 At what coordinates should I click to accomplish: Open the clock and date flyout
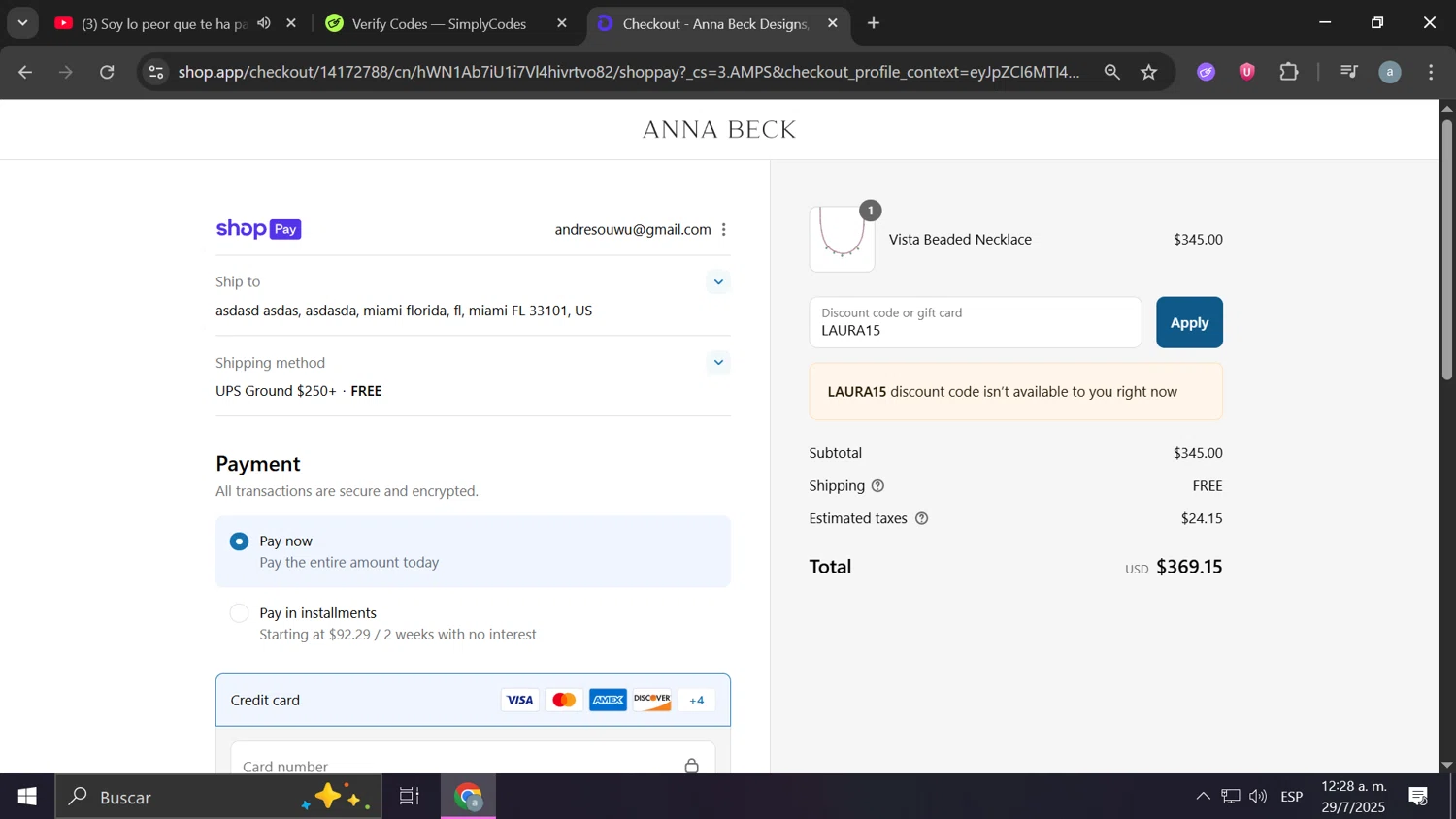(x=1353, y=797)
